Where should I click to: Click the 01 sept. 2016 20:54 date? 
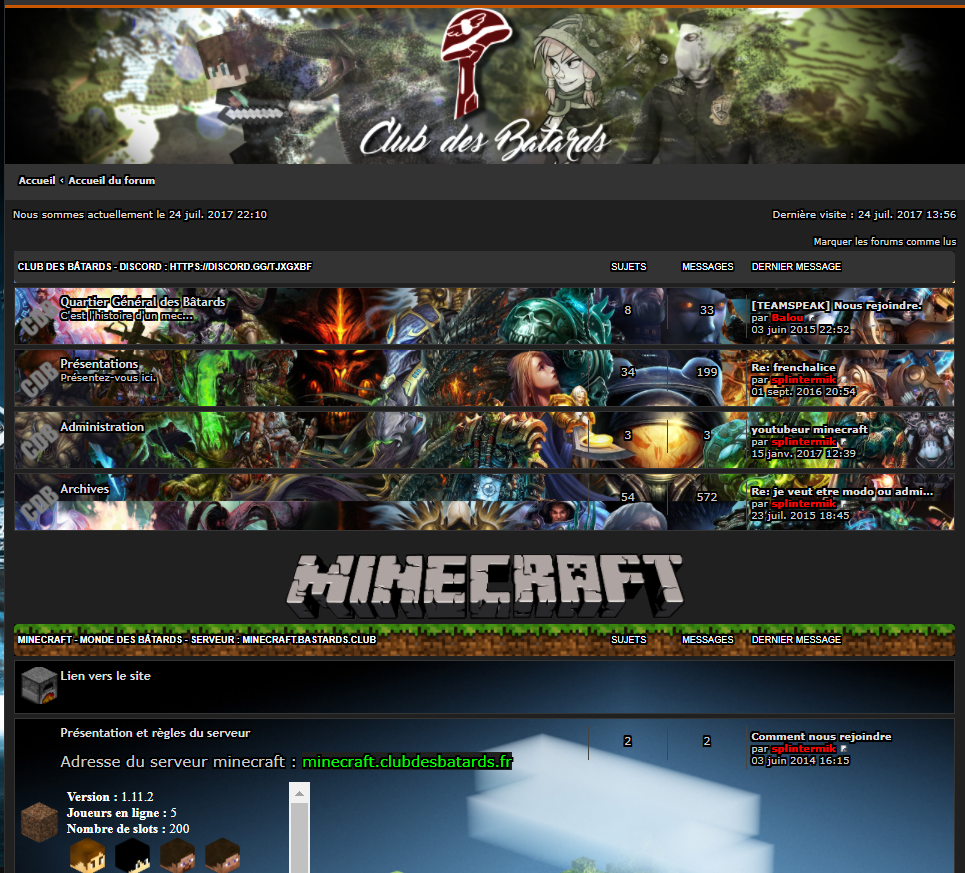[803, 392]
